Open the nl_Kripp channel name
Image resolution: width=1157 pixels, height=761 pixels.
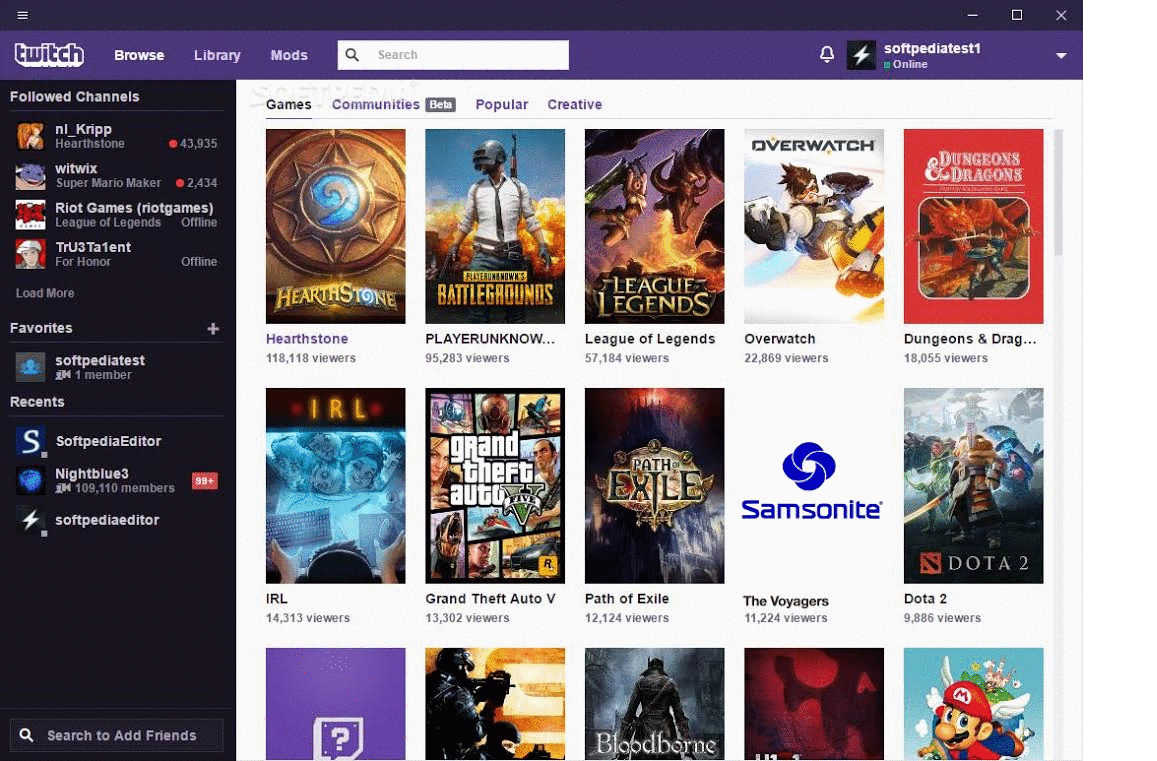tap(83, 129)
